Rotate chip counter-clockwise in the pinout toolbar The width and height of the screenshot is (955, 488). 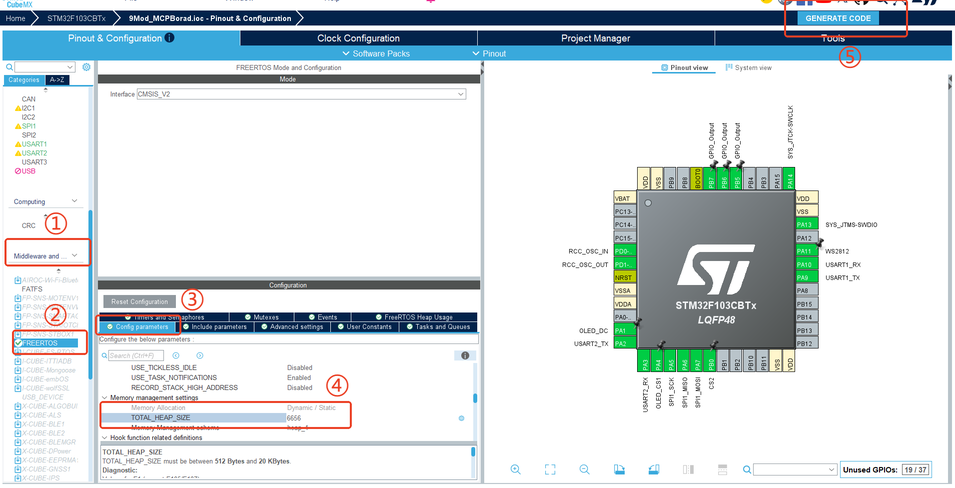tap(654, 469)
